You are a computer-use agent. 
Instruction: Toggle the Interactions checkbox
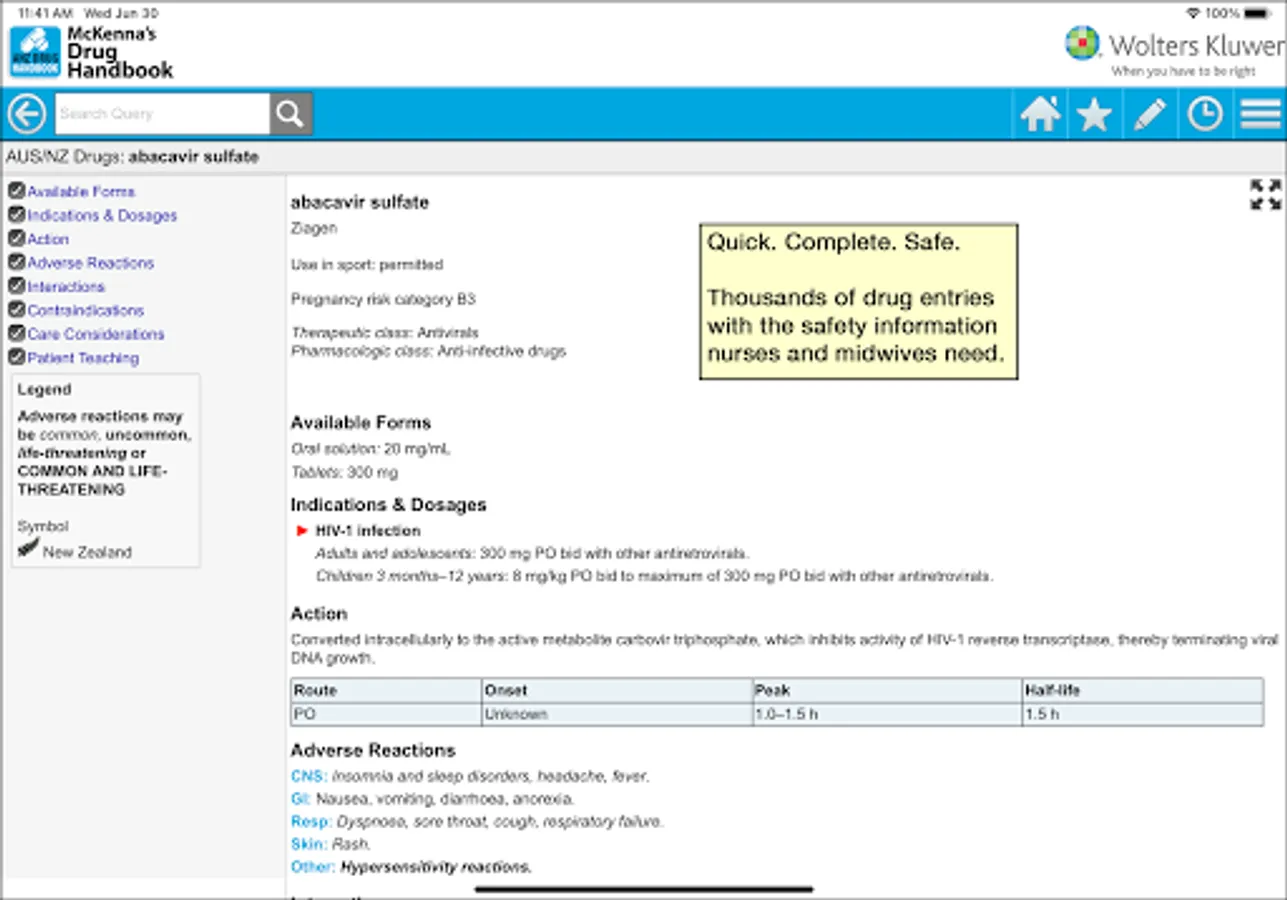click(16, 286)
